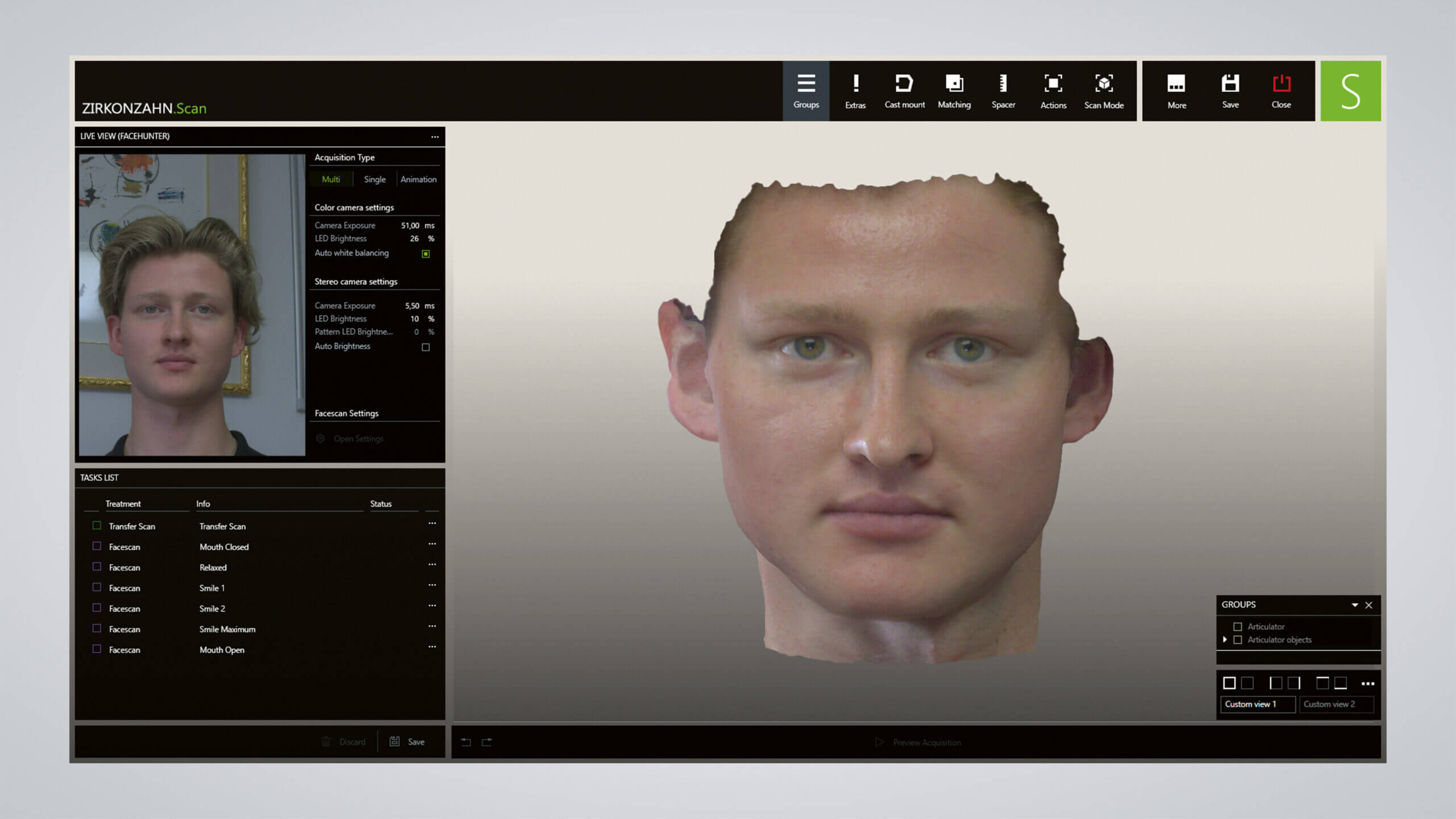Open options for Mouth Closed row

coord(432,544)
